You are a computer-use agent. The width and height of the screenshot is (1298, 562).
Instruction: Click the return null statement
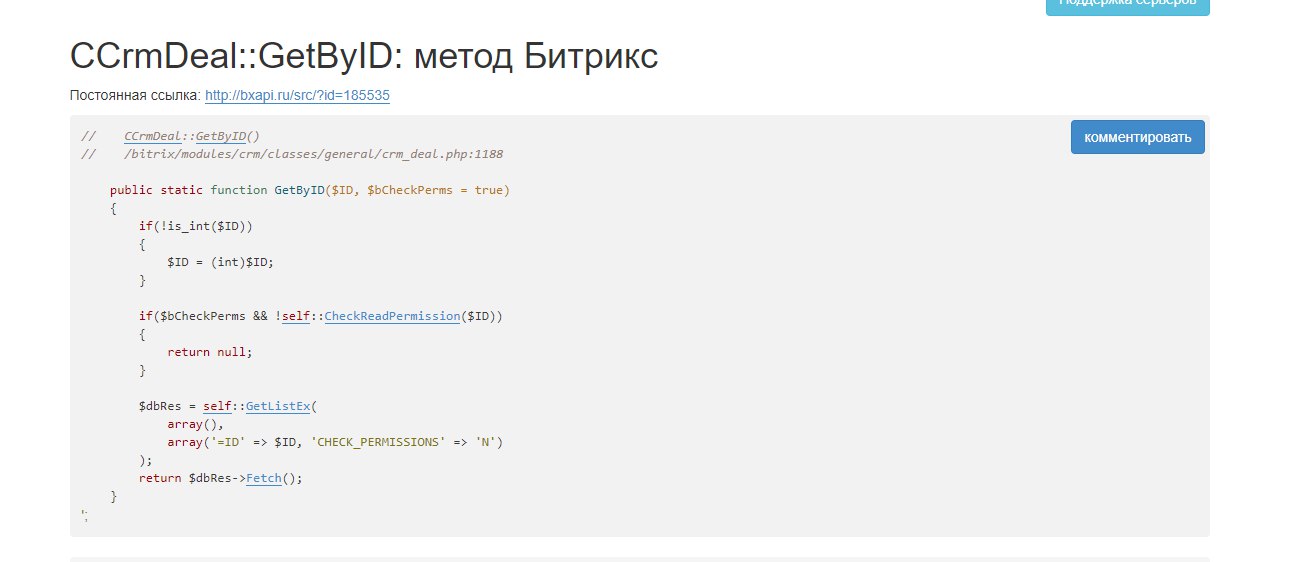tap(210, 352)
